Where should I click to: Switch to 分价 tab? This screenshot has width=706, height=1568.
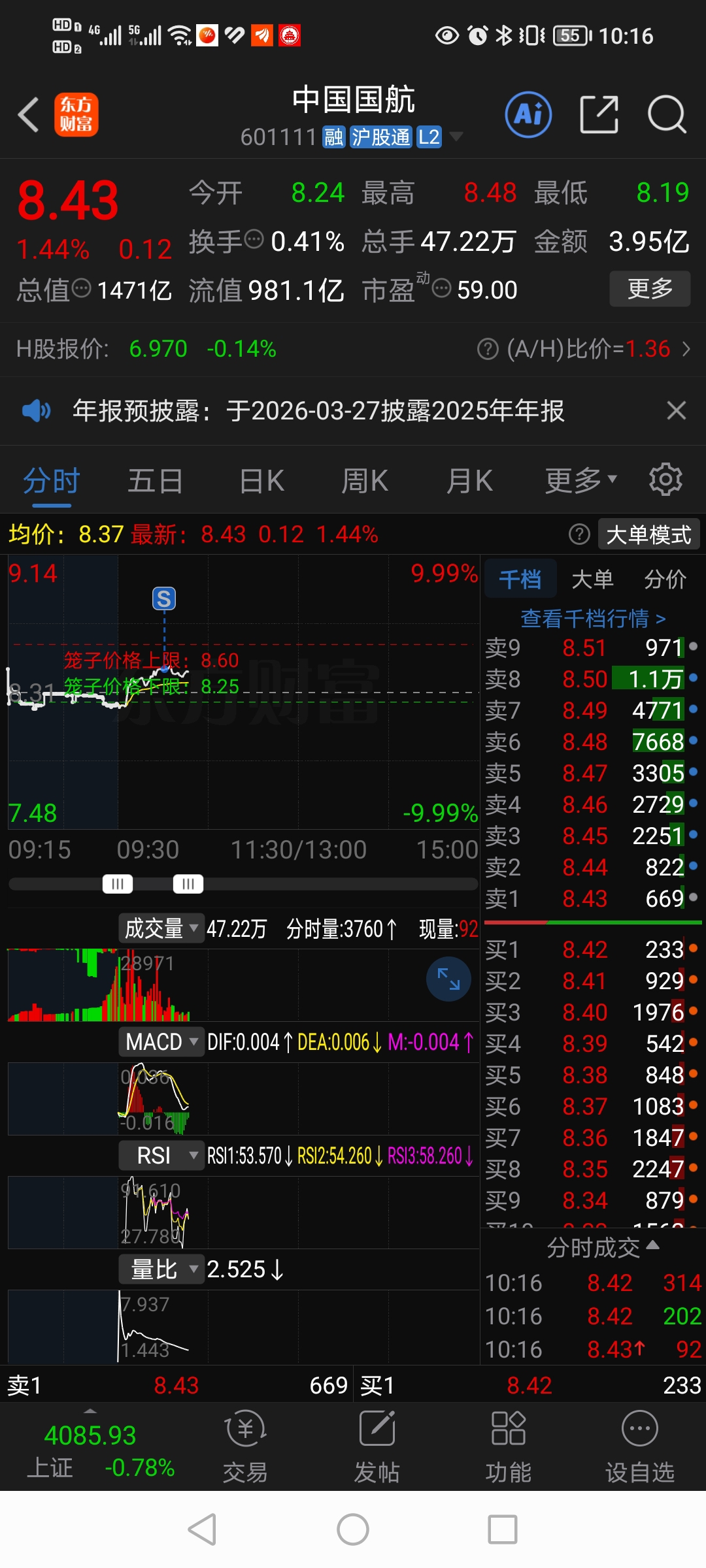(665, 578)
